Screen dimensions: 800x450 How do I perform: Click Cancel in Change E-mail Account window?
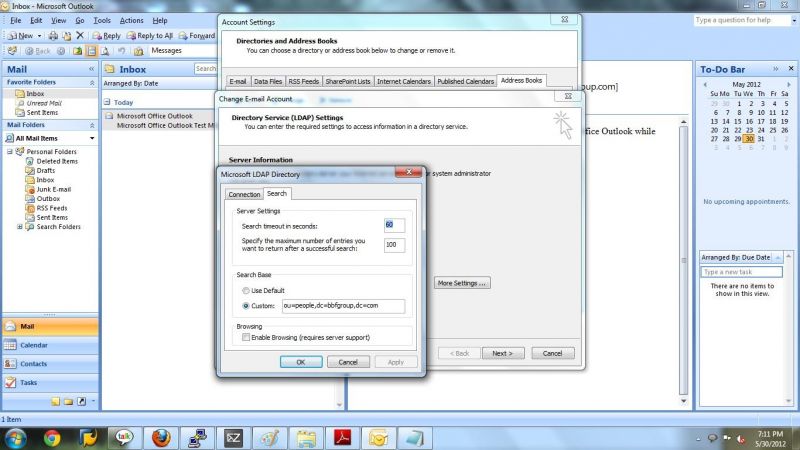(553, 353)
